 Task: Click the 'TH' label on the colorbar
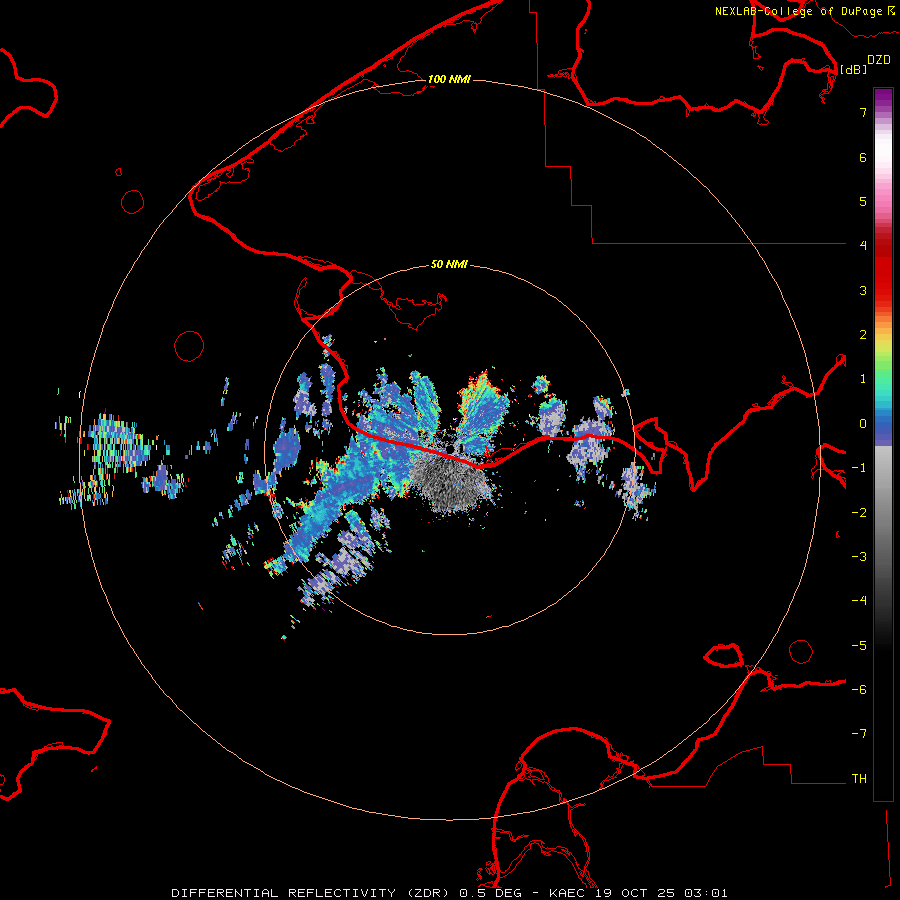tap(859, 778)
